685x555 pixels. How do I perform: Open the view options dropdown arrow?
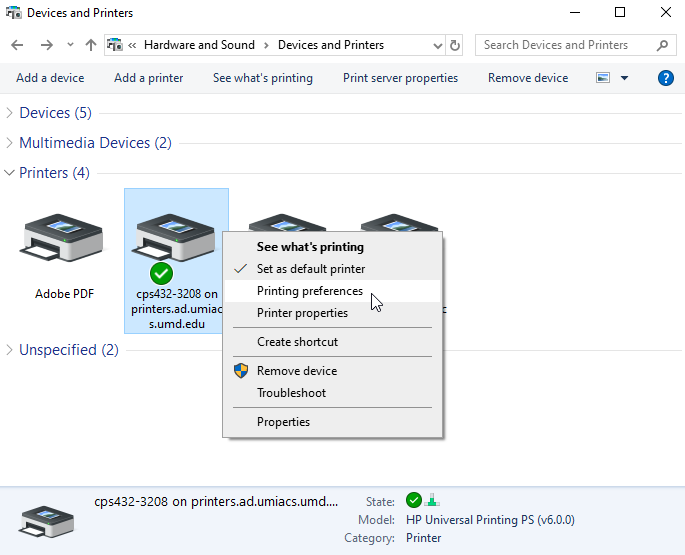point(625,78)
